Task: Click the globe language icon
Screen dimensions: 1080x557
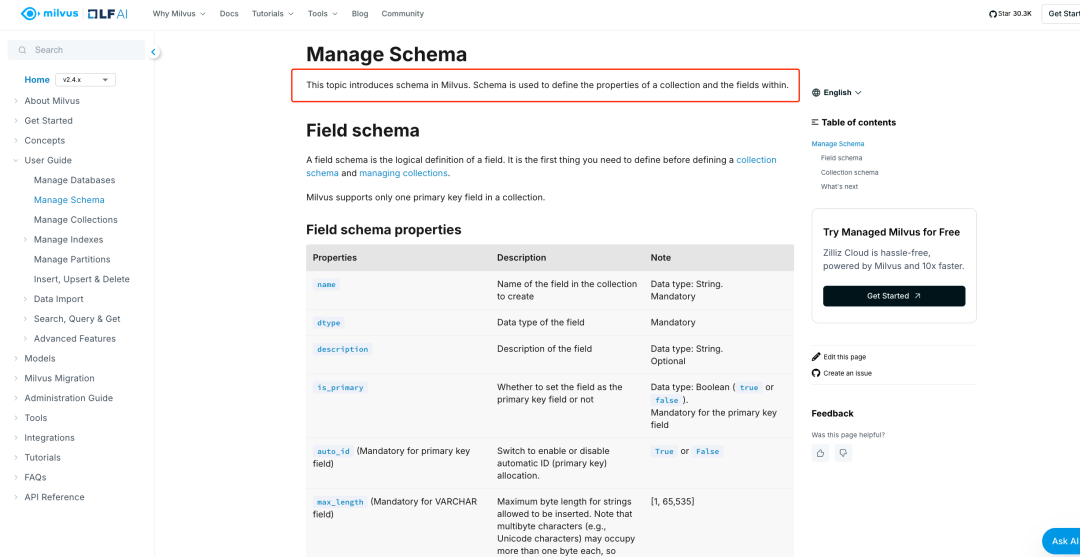Action: coord(816,92)
